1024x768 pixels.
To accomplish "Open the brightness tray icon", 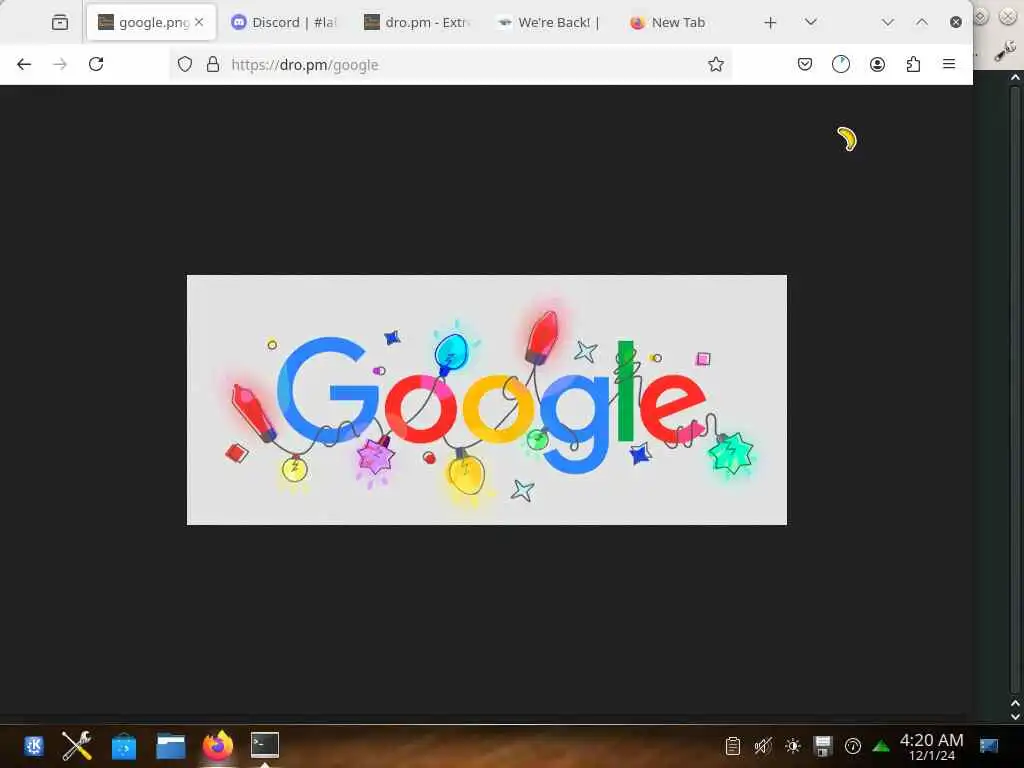I will pos(793,745).
